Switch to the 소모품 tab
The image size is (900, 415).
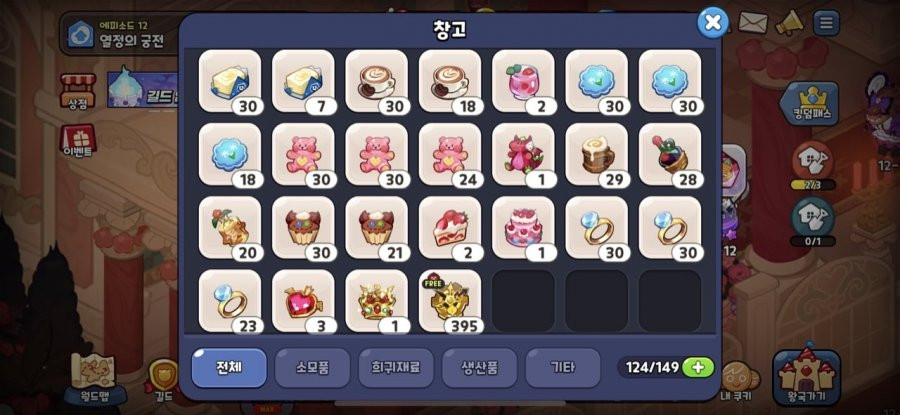coord(312,368)
